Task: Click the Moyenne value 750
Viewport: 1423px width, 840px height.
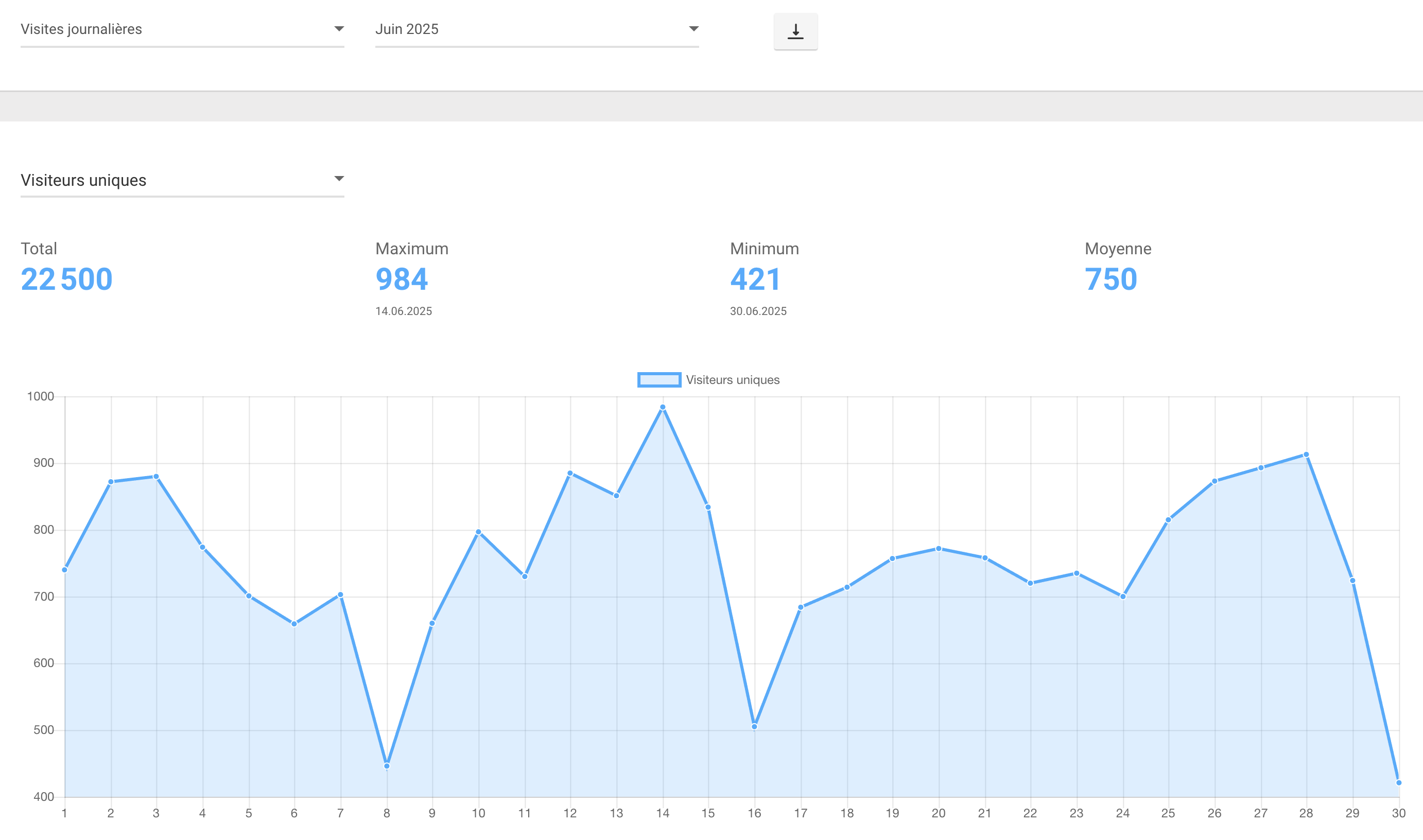Action: pos(1110,279)
